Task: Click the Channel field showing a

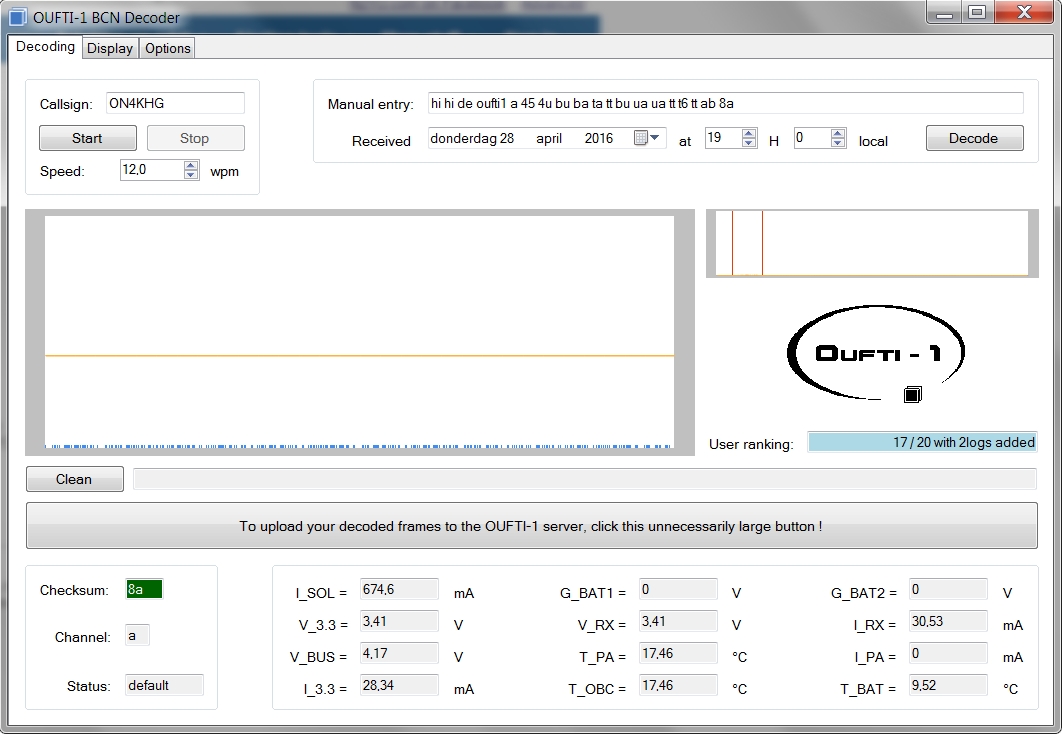Action: (x=137, y=635)
